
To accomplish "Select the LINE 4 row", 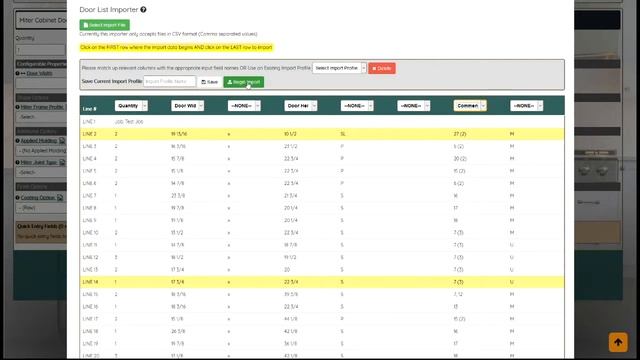I will coord(322,158).
